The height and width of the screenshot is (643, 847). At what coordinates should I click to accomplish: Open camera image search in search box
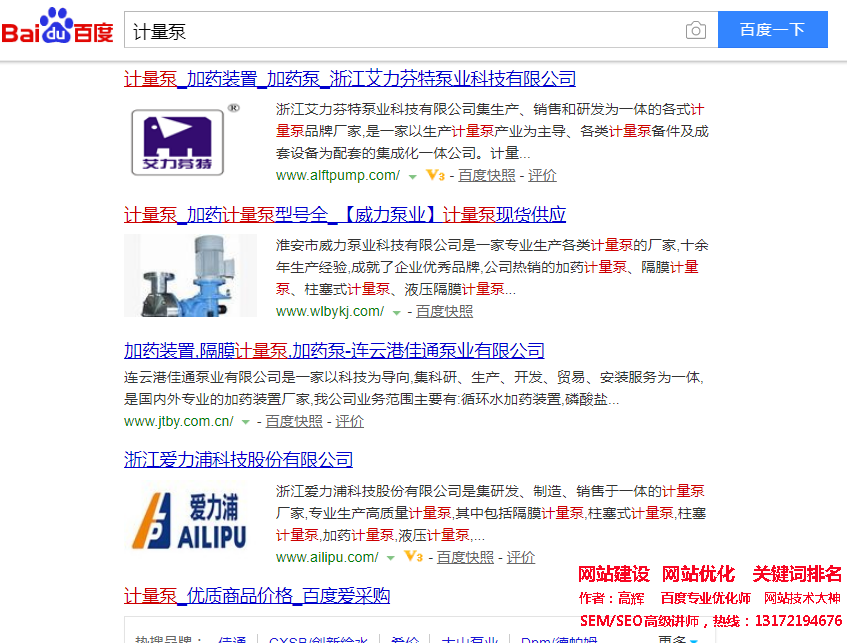click(x=695, y=30)
